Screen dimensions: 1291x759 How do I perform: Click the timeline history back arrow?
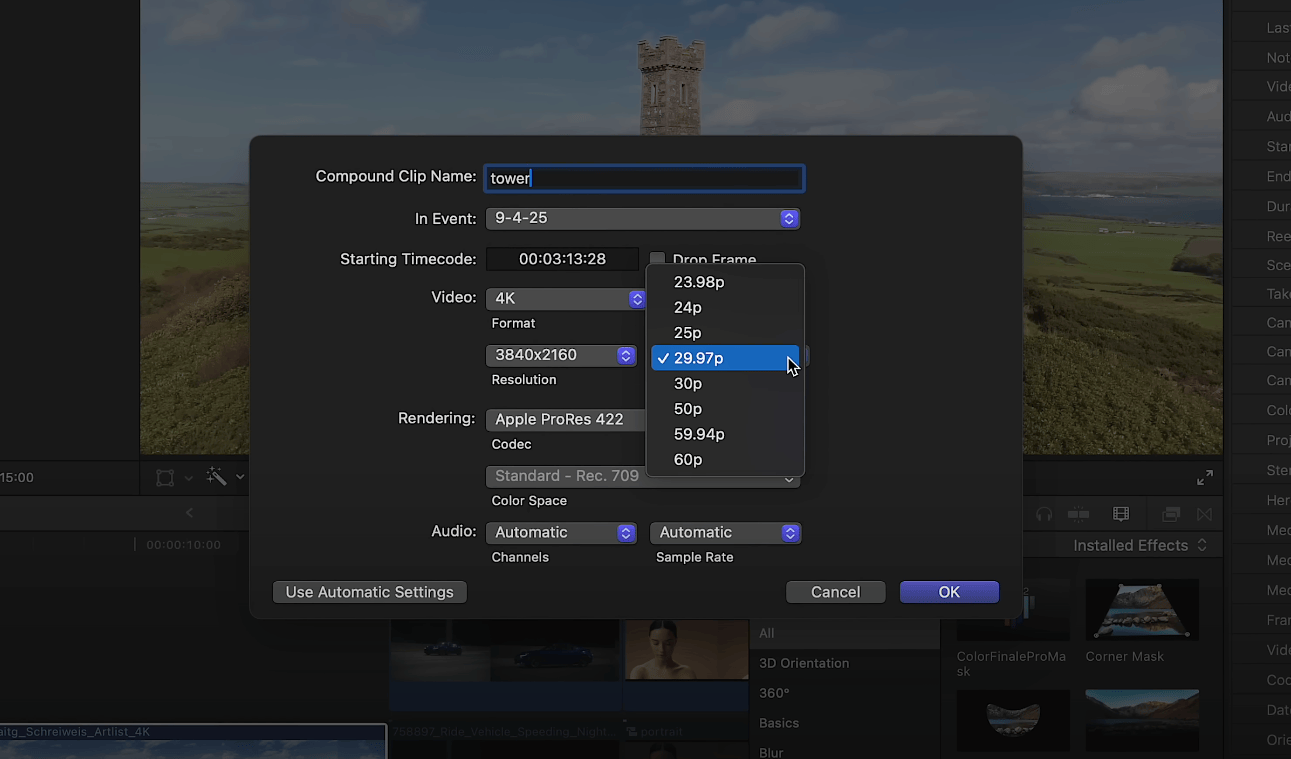[189, 513]
